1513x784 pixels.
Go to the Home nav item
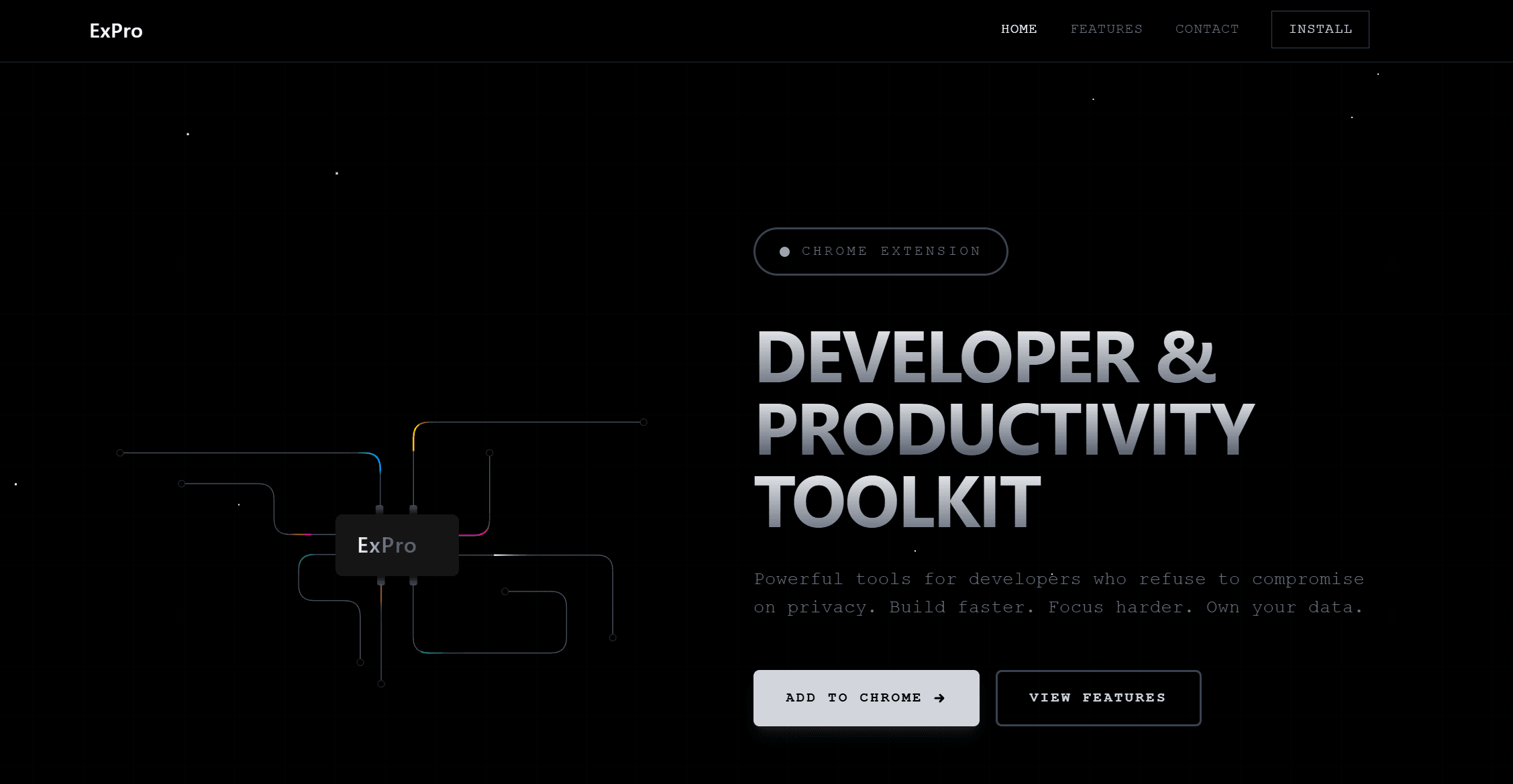tap(1019, 30)
